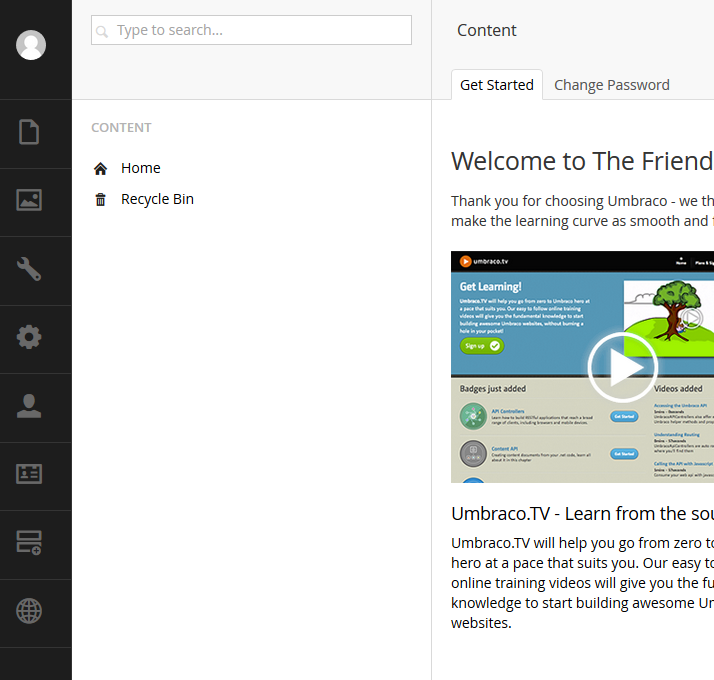Click the Recycle Bin trash icon
714x680 pixels.
[101, 199]
